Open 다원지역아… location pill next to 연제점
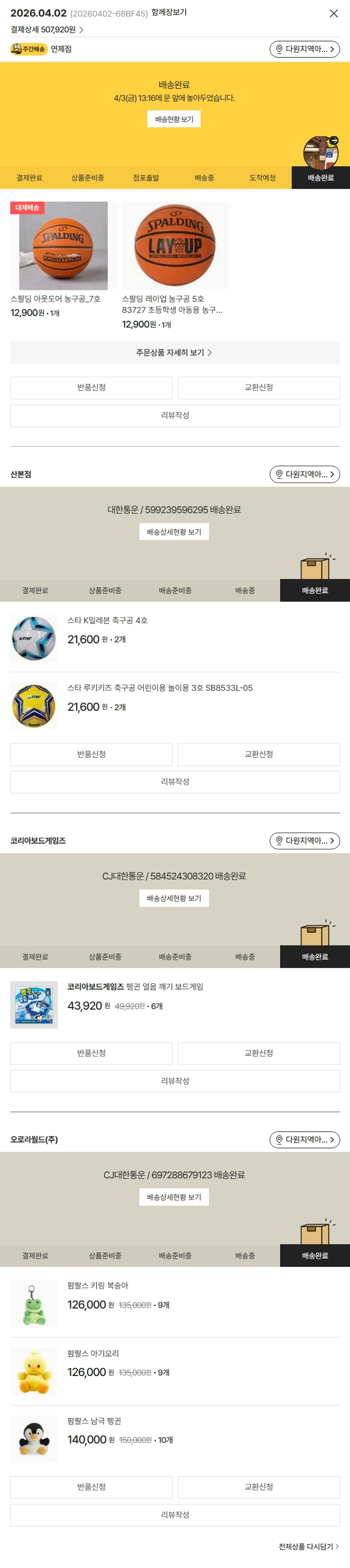Viewport: 350px width, 1568px height. tap(304, 49)
